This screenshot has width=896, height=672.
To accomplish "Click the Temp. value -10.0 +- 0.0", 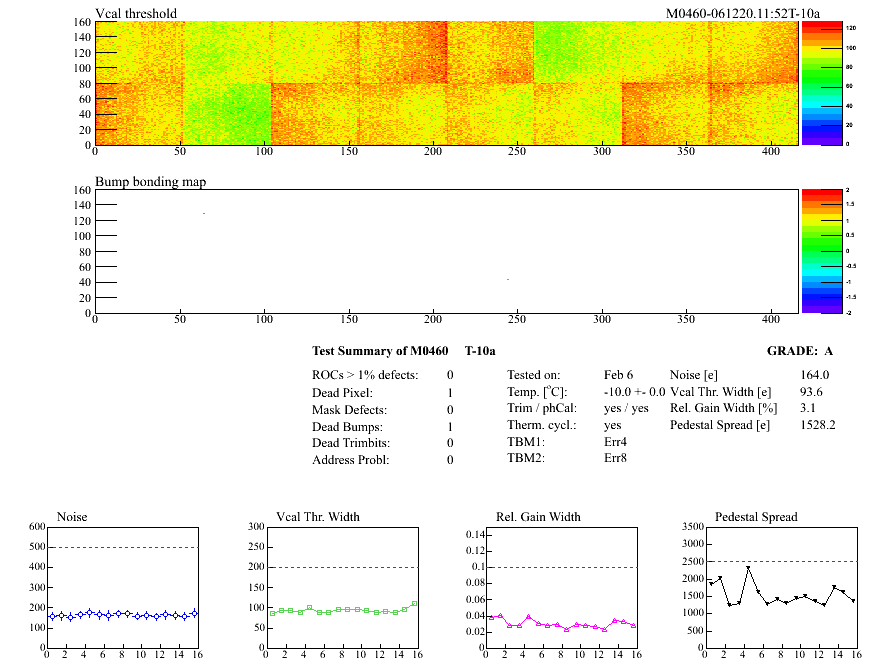I will [x=635, y=392].
